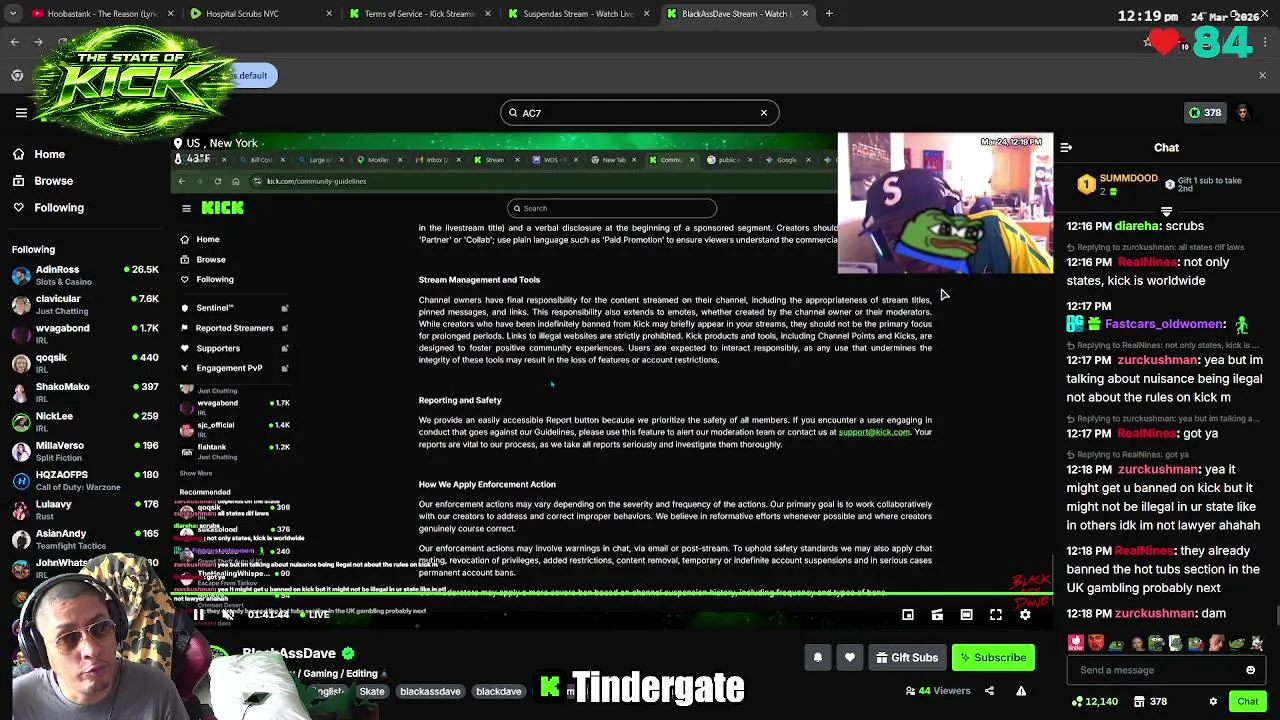
Task: Click the support@kick.com link in stream
Action: pos(874,432)
